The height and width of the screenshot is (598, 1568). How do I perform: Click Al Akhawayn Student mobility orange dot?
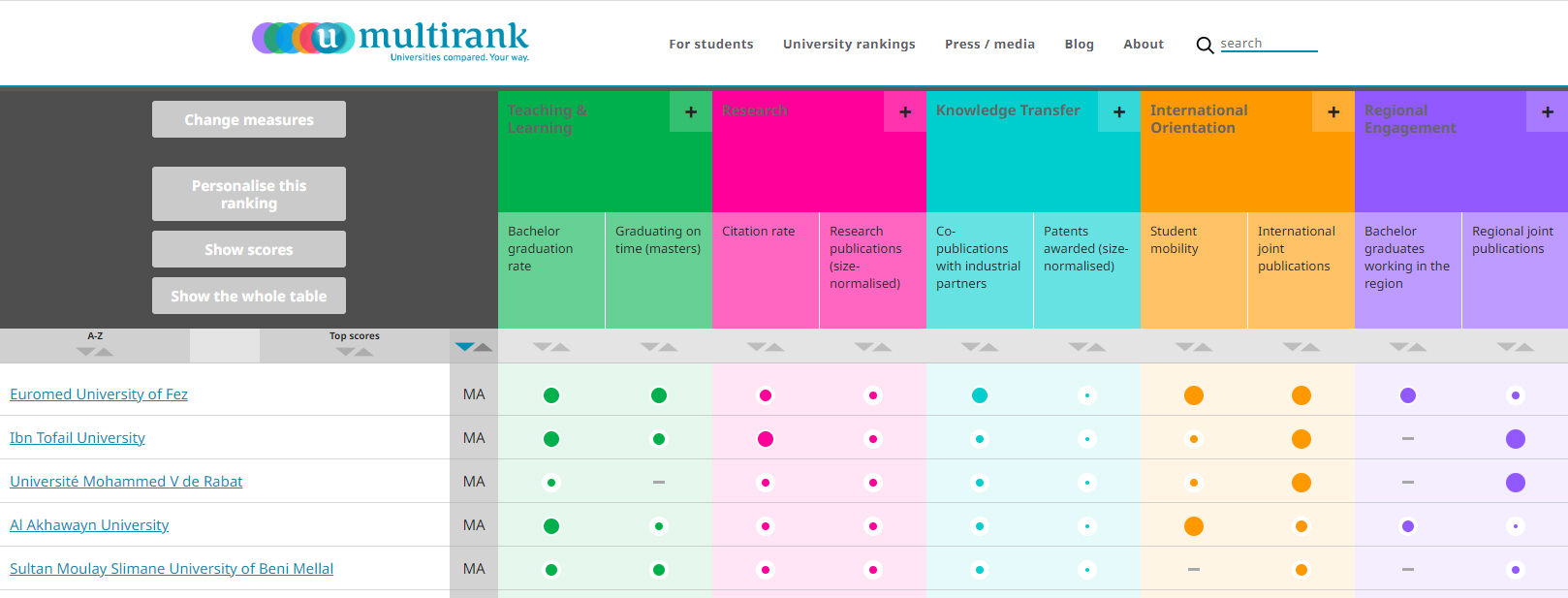point(1194,526)
